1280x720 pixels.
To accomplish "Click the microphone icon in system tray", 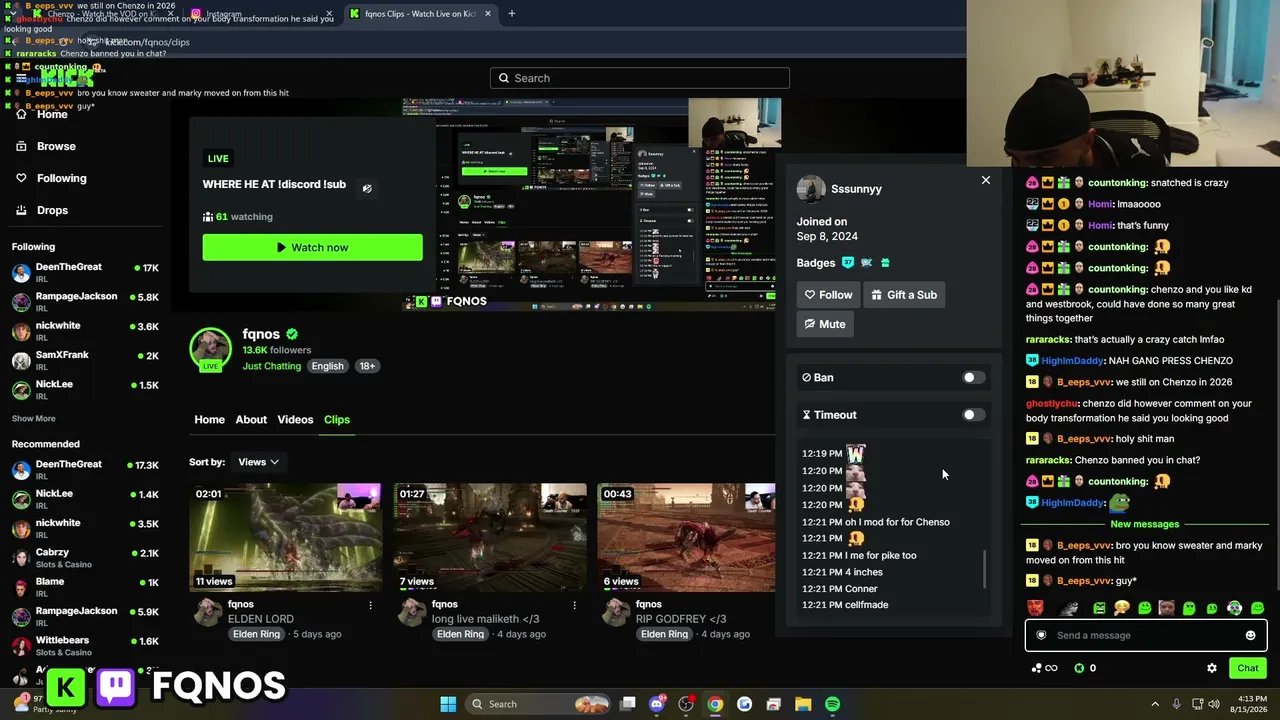I will (x=1176, y=704).
